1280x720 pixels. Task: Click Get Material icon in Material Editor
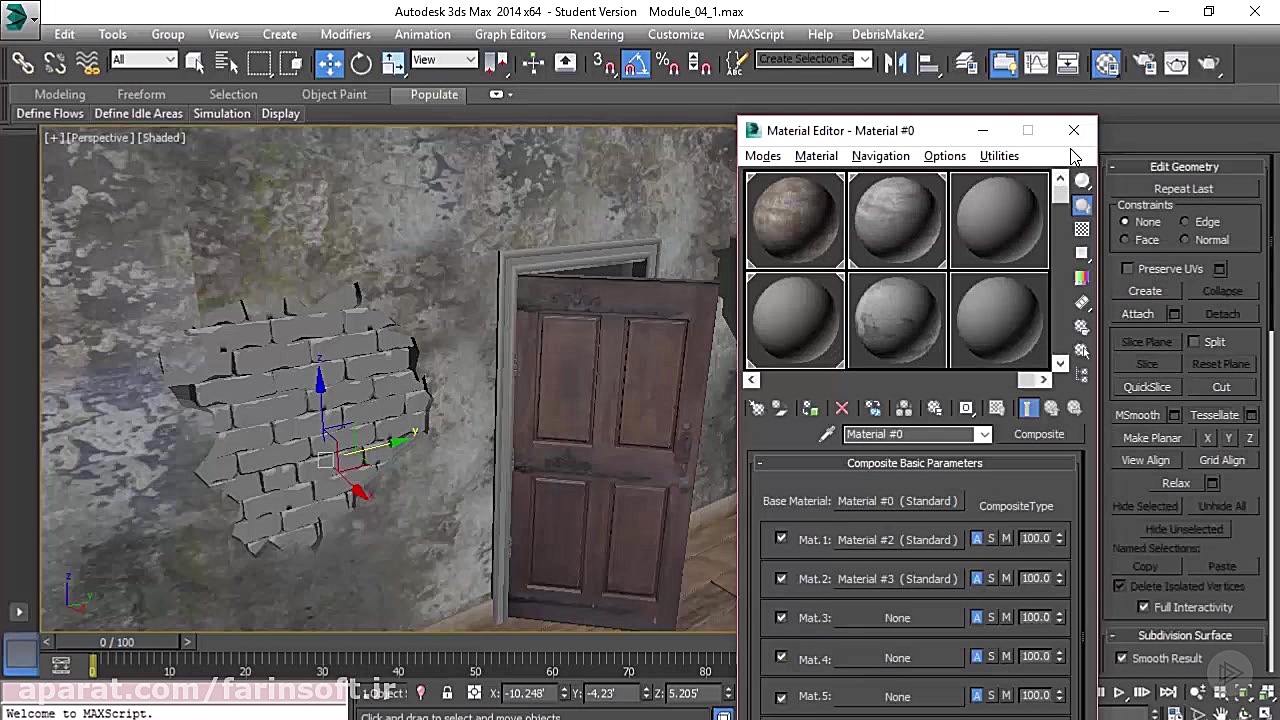[756, 408]
